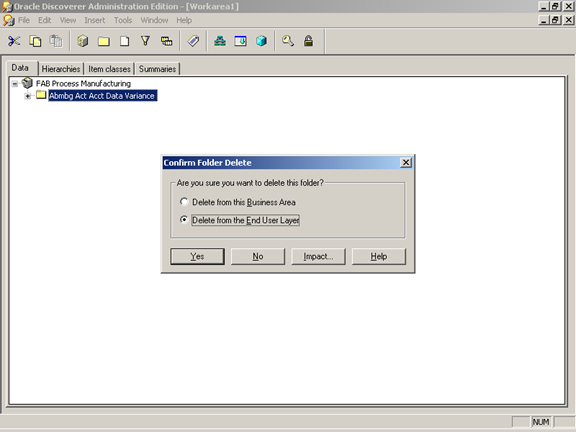Screen dimensions: 576x432
Task: Click the New Folder toolbar icon
Action: (104, 41)
